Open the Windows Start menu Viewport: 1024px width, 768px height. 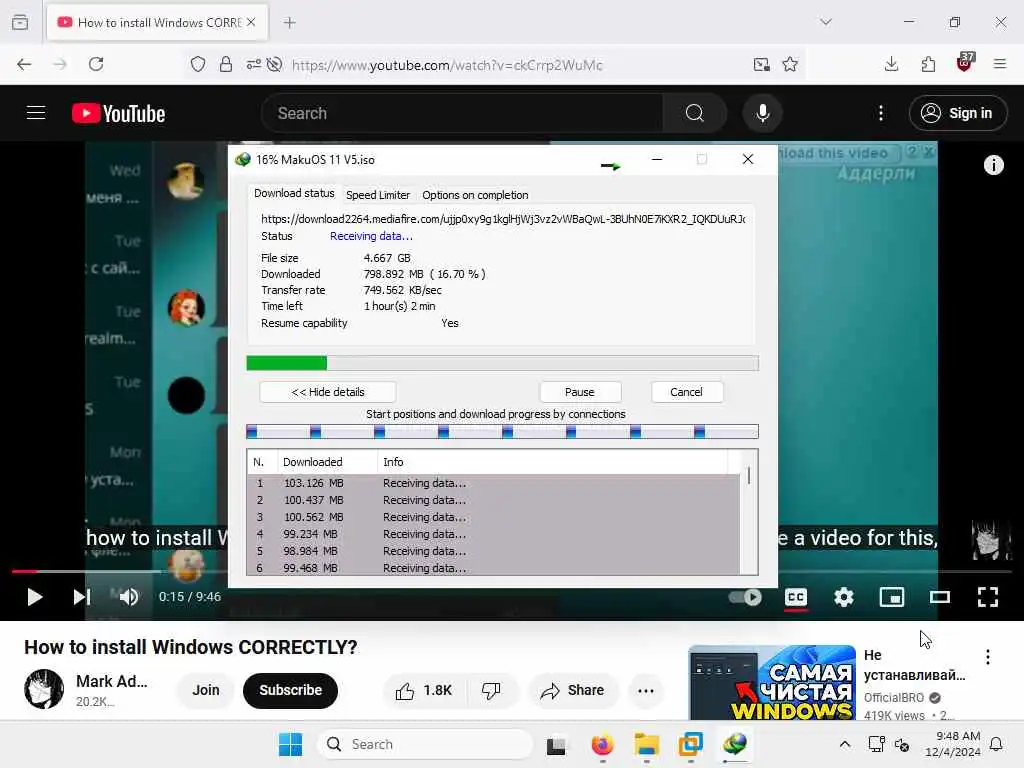pyautogui.click(x=291, y=744)
